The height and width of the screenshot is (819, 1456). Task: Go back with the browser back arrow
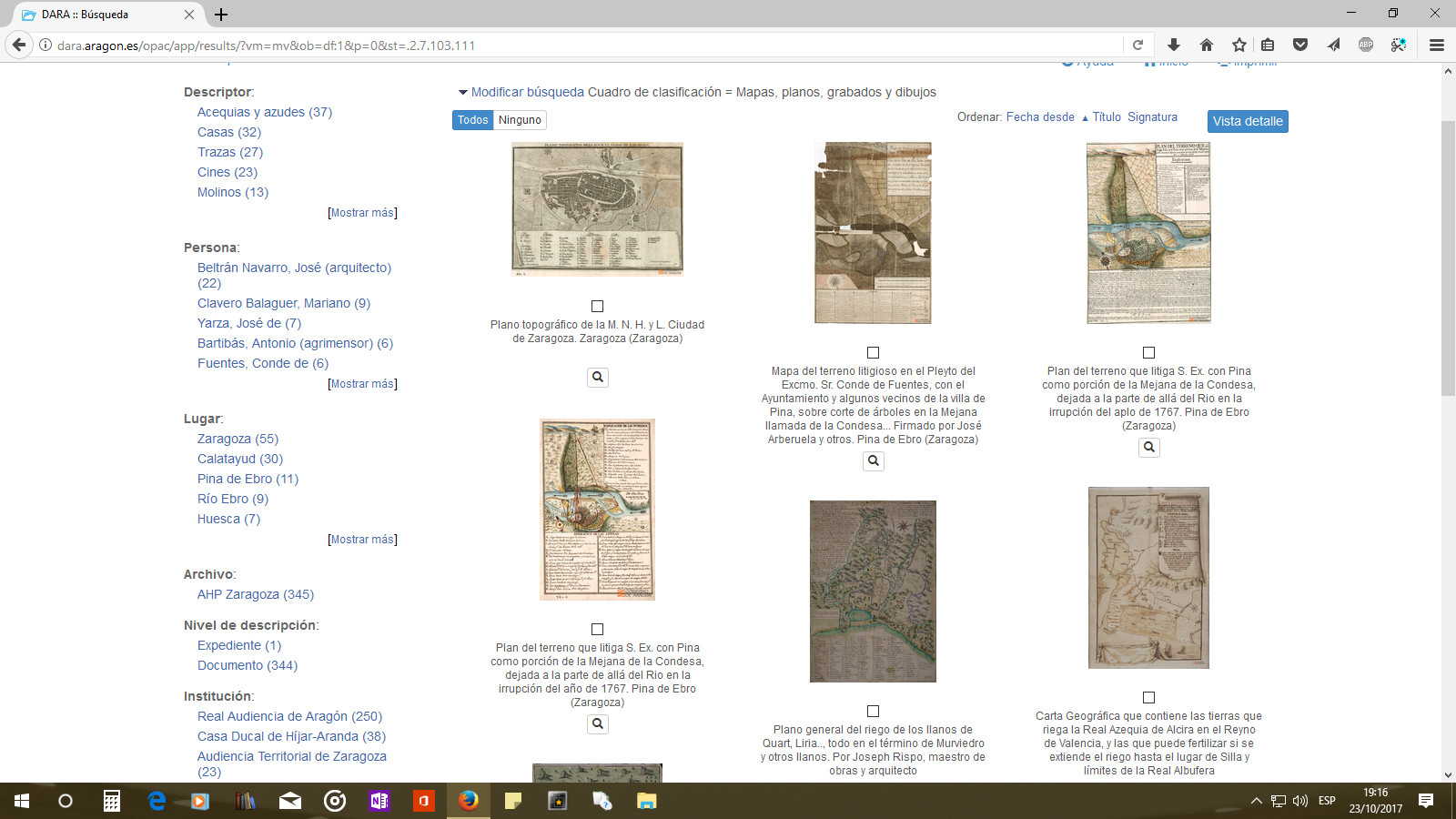(x=19, y=45)
